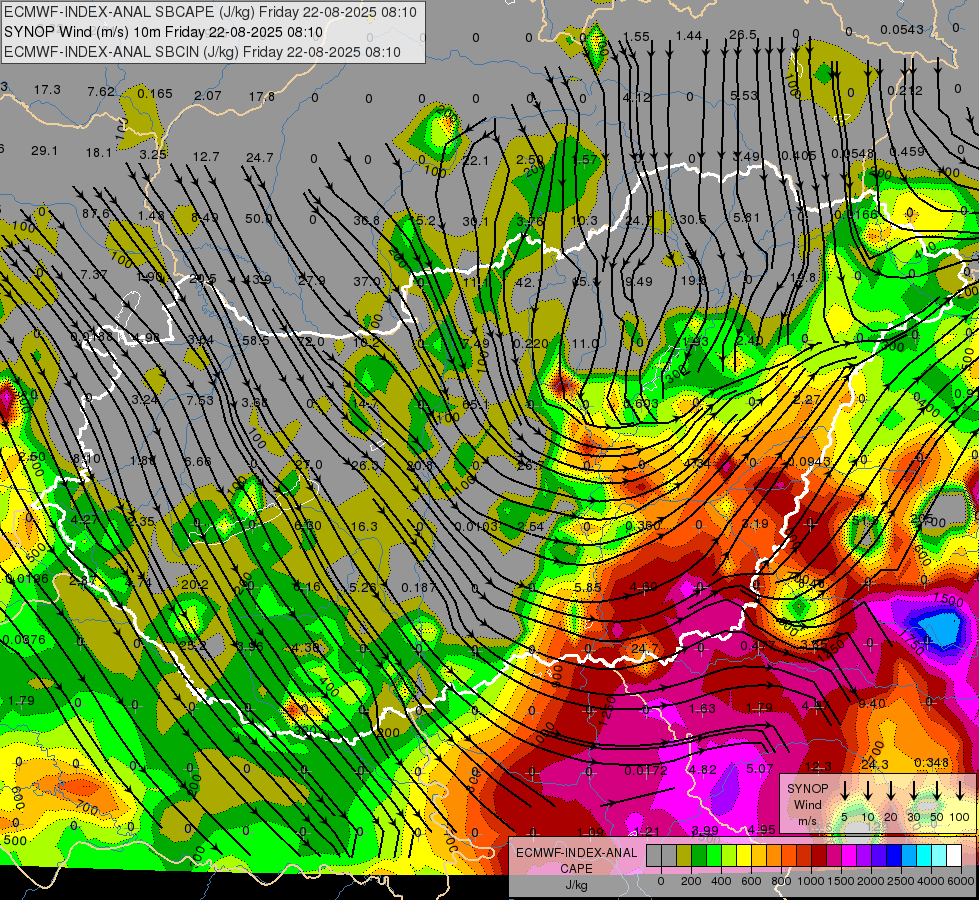Click the blue CAPE maximum blob
This screenshot has width=979, height=900.
click(938, 630)
